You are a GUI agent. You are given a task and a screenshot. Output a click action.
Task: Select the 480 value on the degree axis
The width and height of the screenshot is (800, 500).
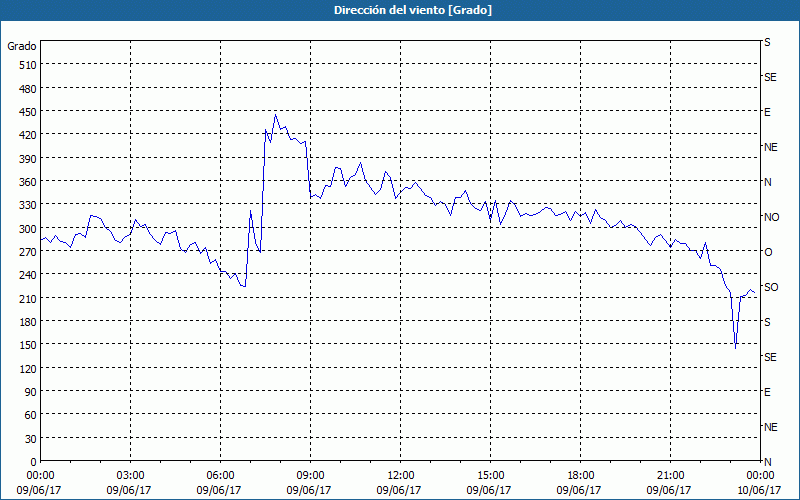(x=28, y=89)
